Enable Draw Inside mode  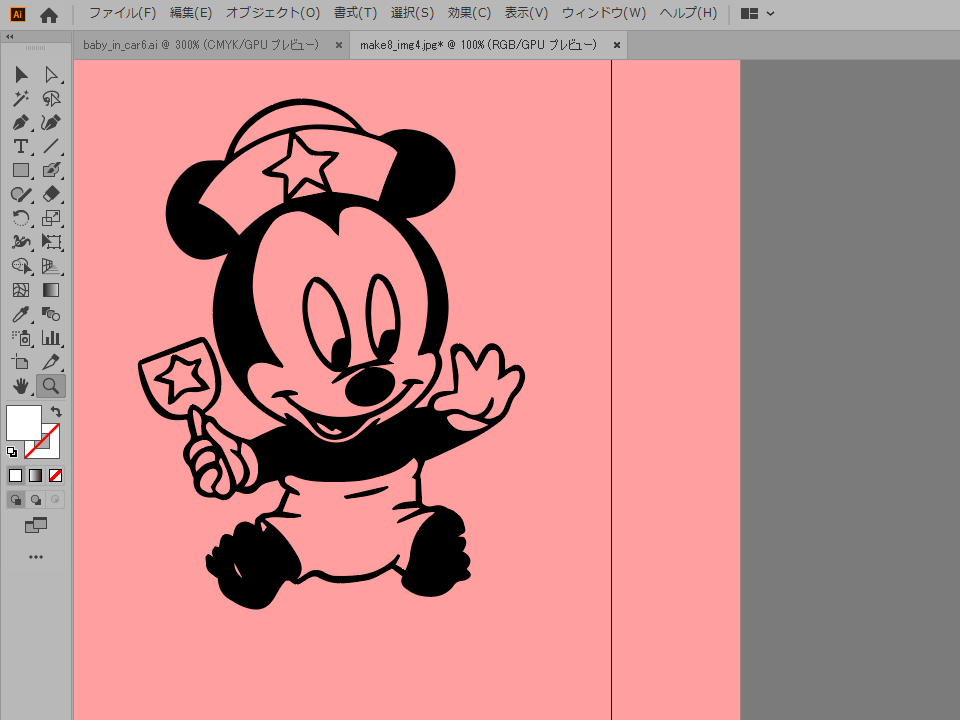55,500
